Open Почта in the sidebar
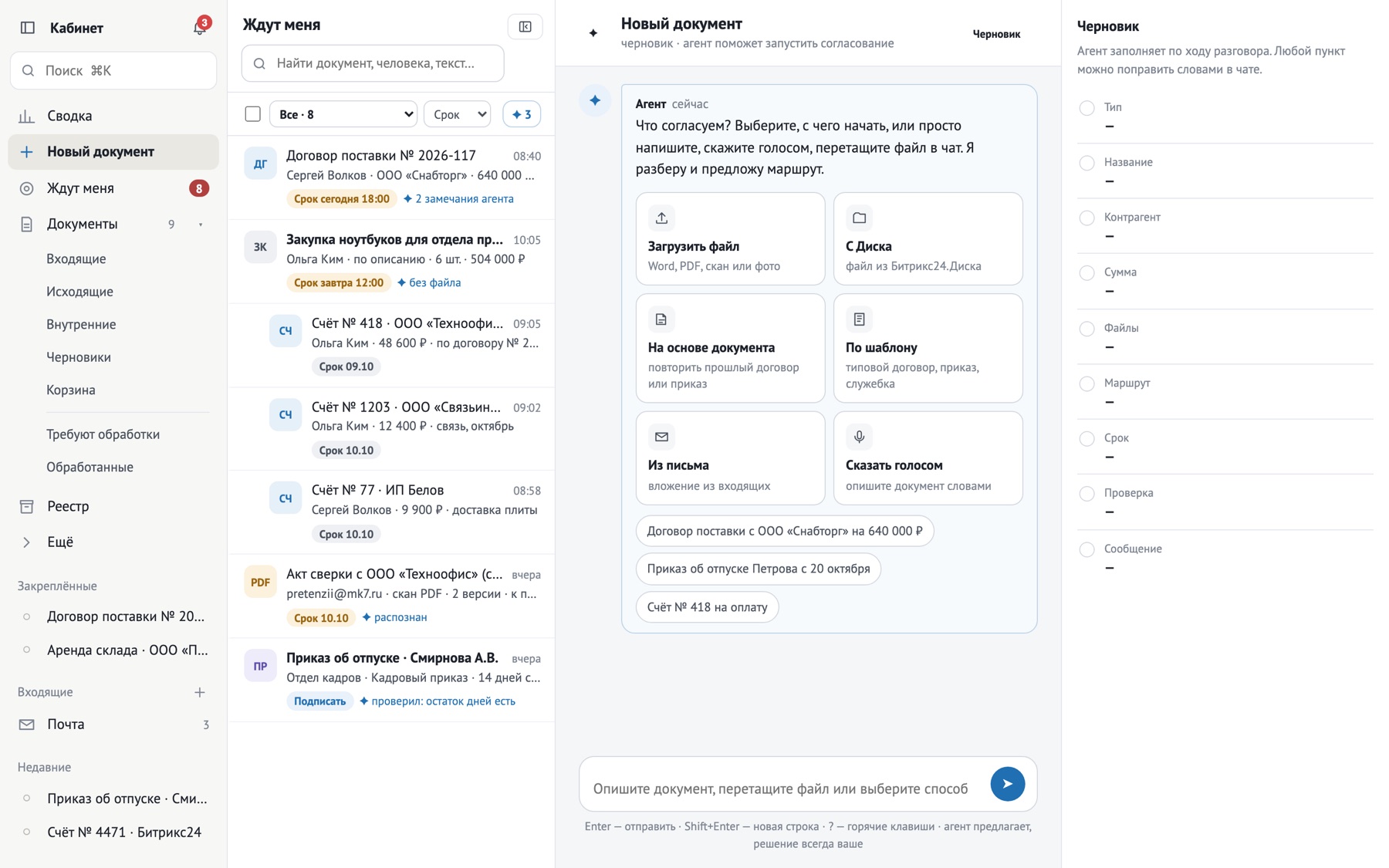The image size is (1389, 868). click(113, 724)
